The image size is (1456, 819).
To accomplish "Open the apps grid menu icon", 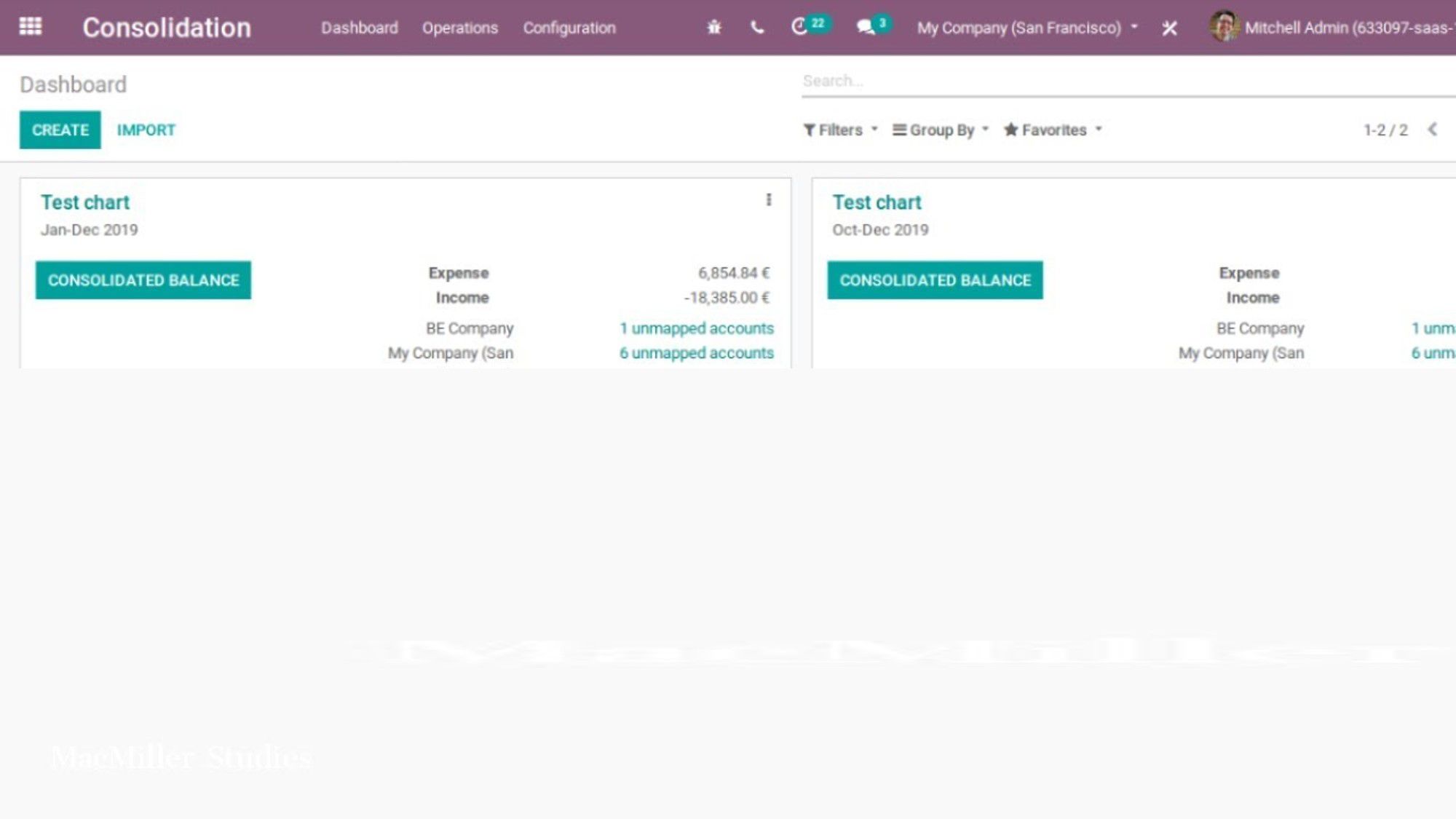I will point(30,27).
